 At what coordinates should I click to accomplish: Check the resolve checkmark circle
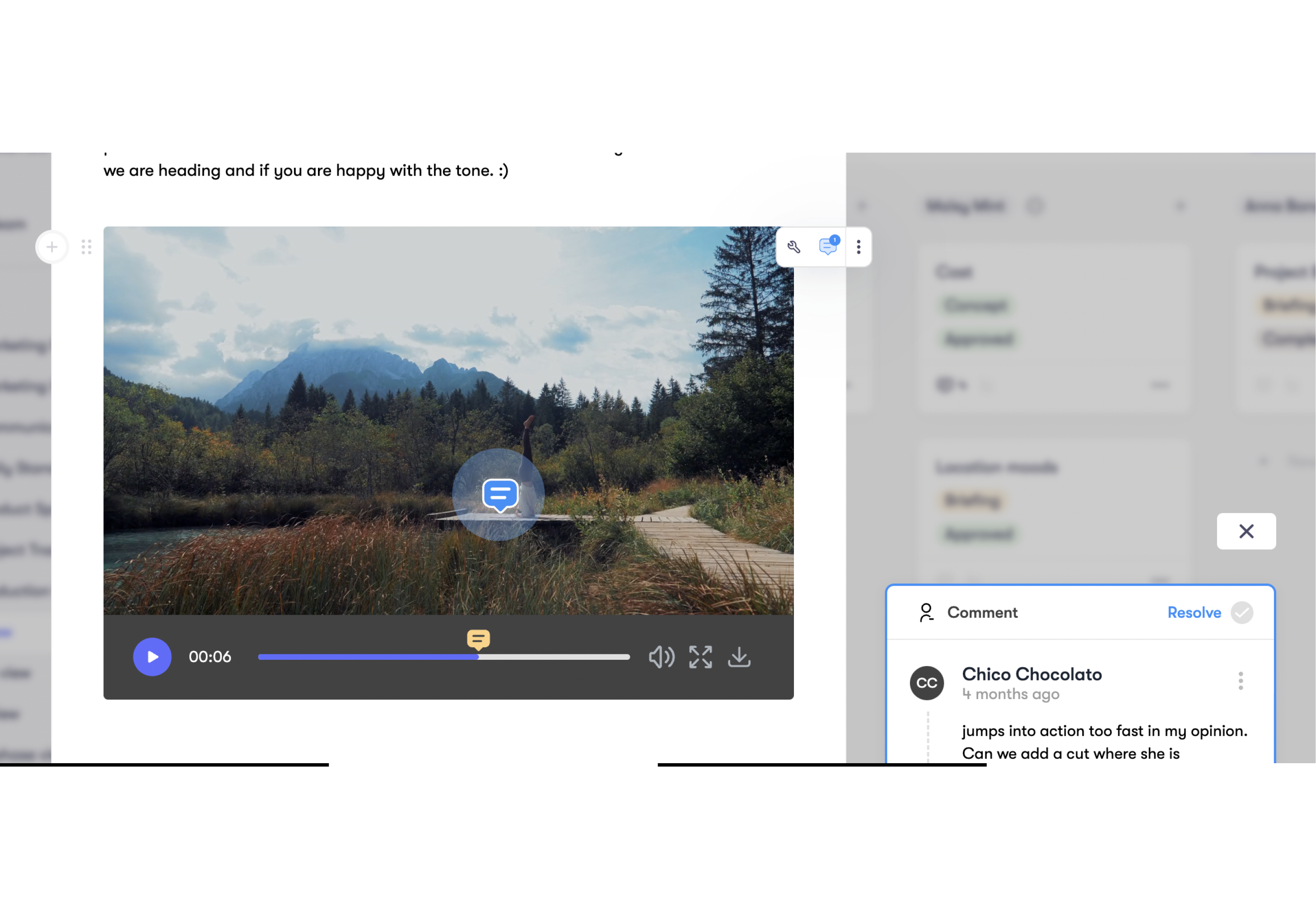point(1241,612)
